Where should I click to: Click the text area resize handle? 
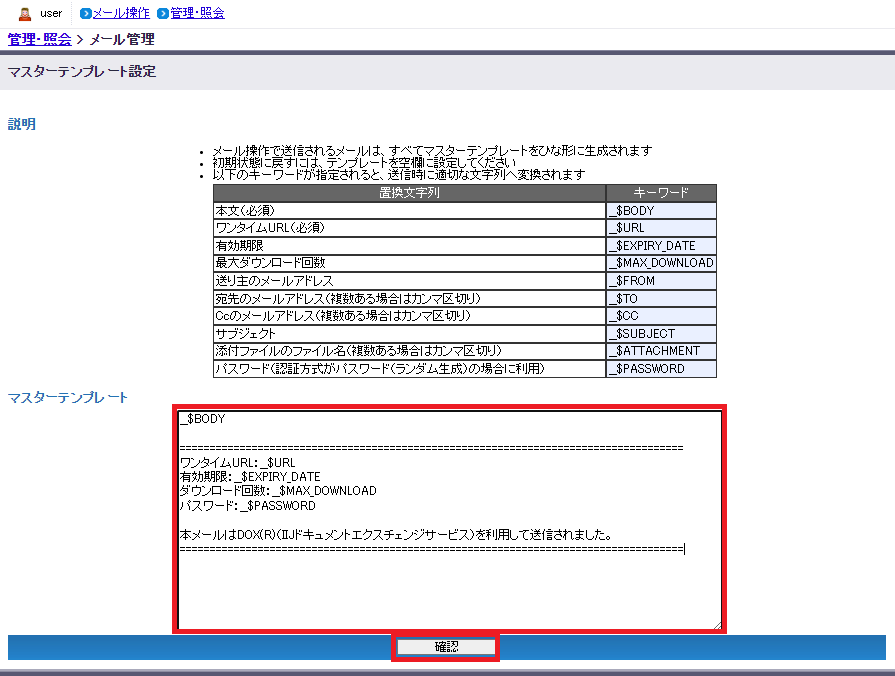pos(715,625)
